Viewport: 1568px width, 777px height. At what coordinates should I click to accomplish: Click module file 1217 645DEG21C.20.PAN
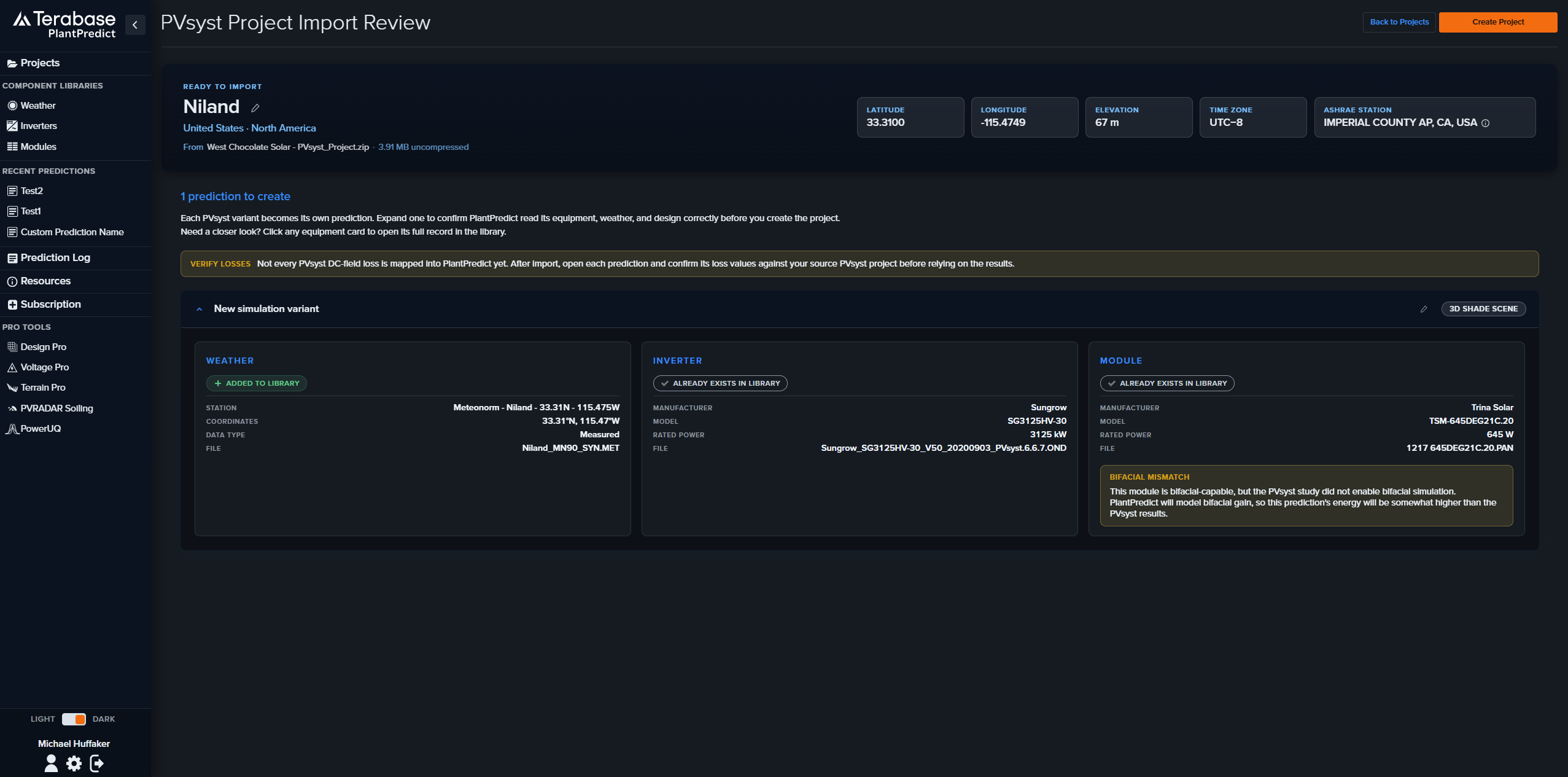(1460, 448)
